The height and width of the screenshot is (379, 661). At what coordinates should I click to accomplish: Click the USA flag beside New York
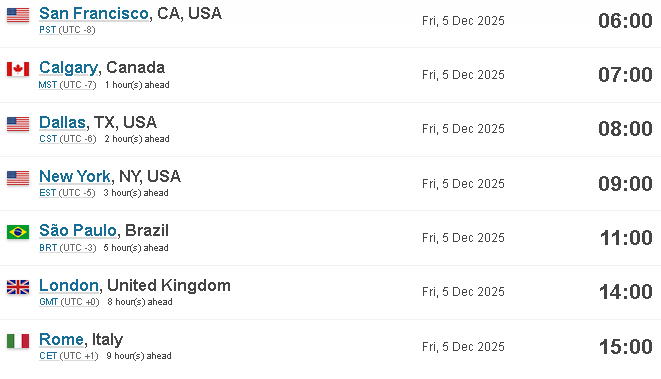(18, 178)
